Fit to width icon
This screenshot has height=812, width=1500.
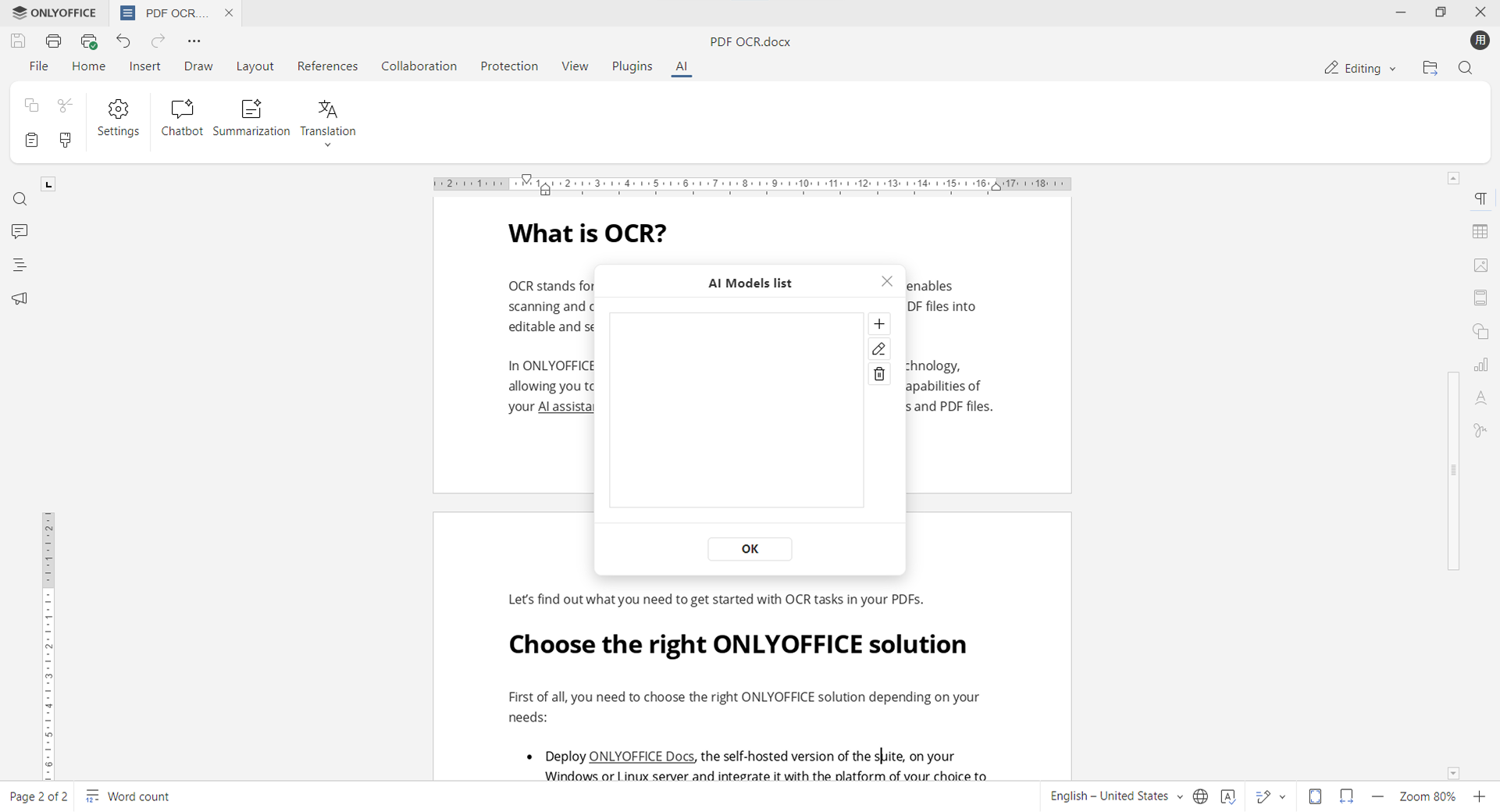tap(1347, 797)
